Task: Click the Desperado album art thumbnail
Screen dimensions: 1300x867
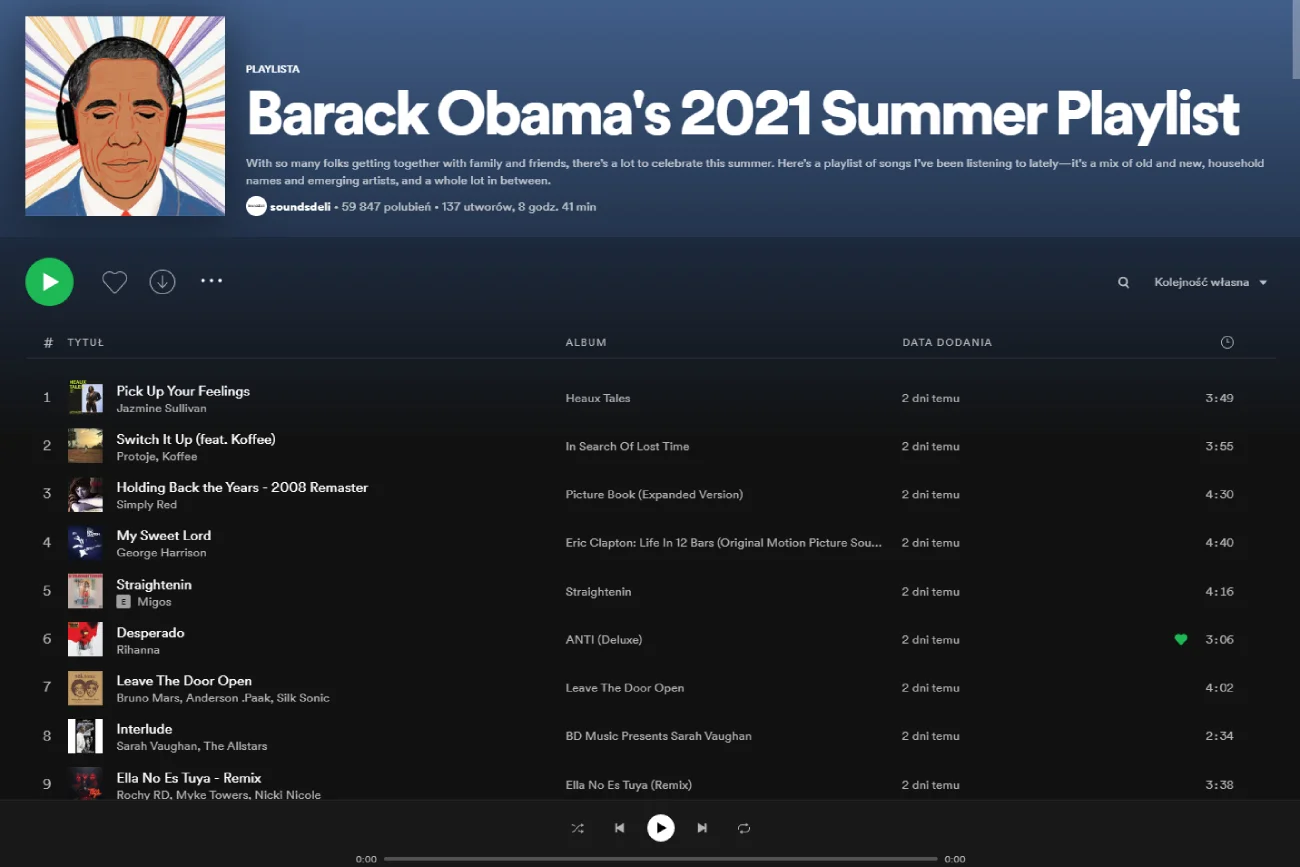Action: click(85, 639)
